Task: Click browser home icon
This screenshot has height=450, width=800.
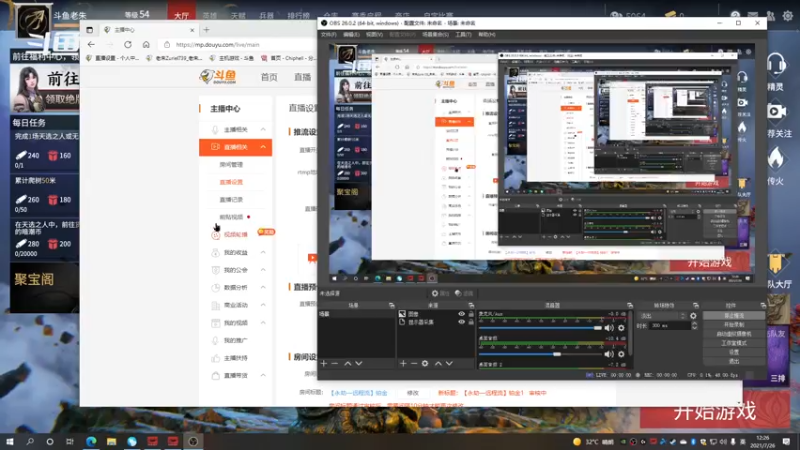Action: click(x=146, y=44)
